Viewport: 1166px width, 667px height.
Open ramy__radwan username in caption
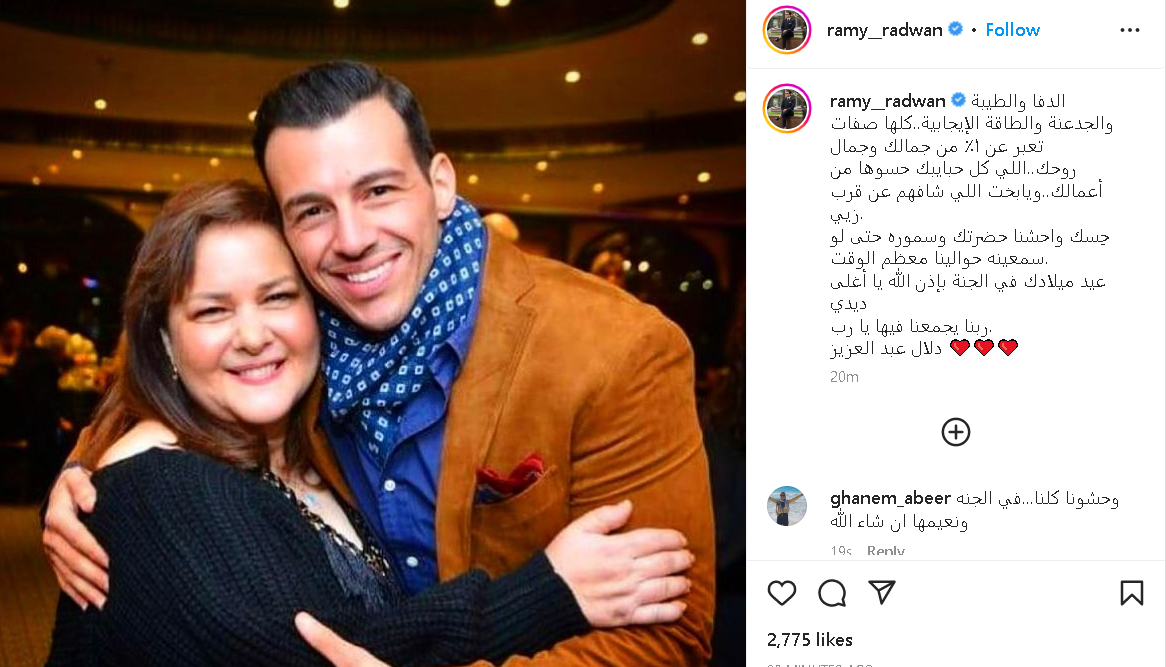coord(887,100)
